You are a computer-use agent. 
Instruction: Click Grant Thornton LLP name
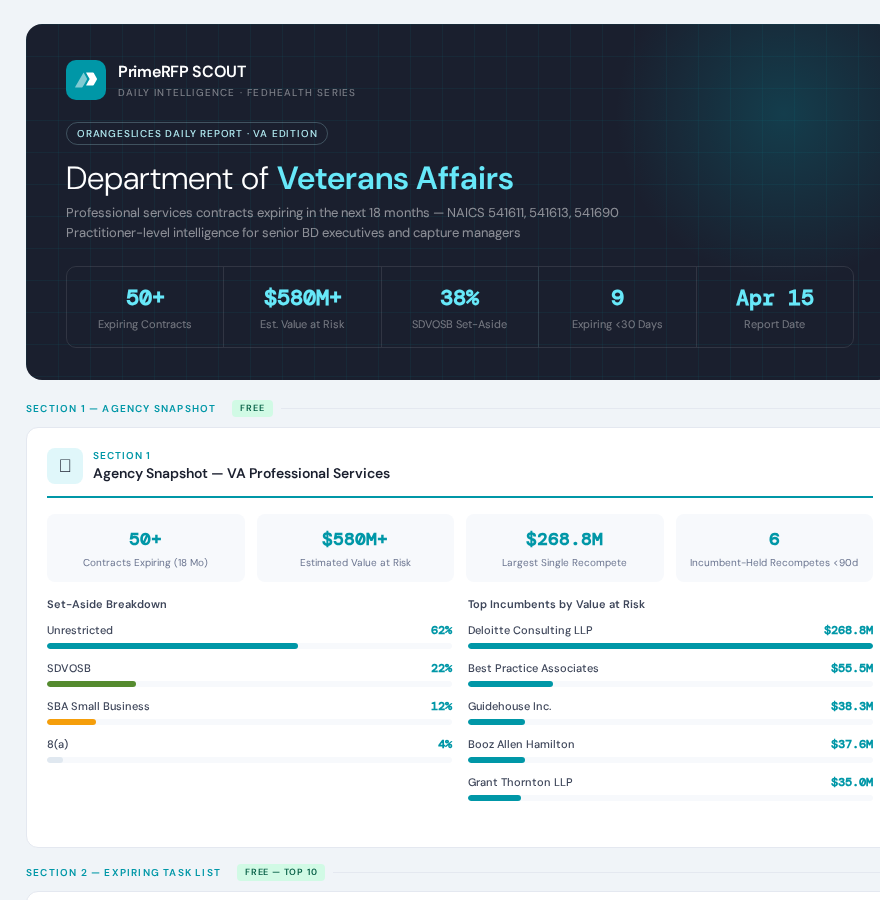pyautogui.click(x=520, y=782)
